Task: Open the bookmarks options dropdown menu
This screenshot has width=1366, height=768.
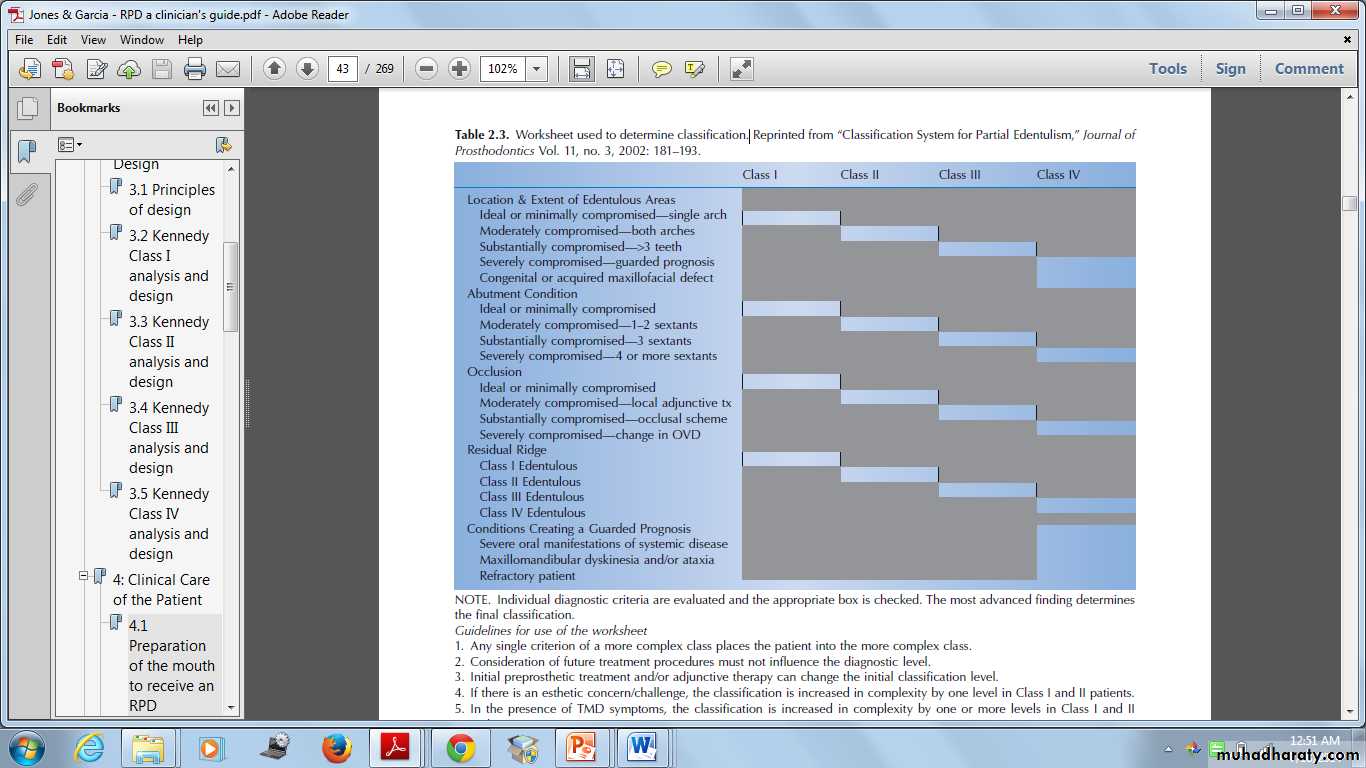Action: [69, 145]
